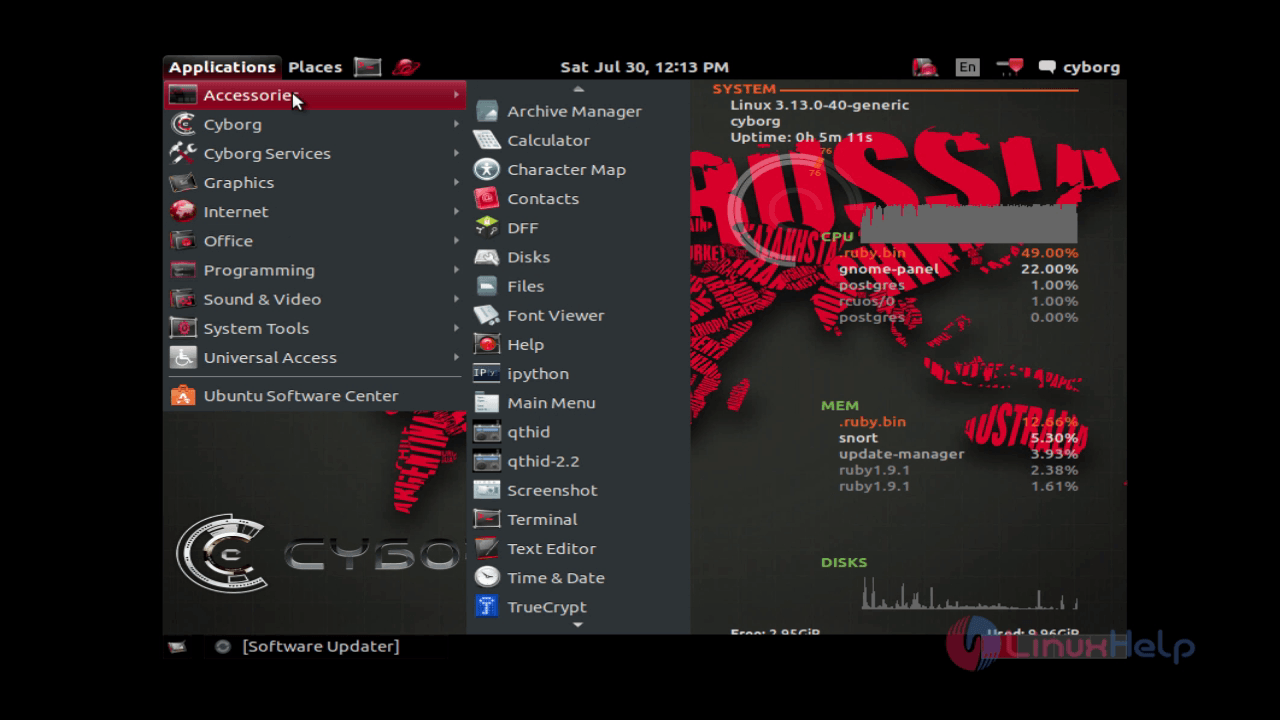This screenshot has width=1280, height=720.
Task: Select Universal Access category label
Action: coord(270,357)
